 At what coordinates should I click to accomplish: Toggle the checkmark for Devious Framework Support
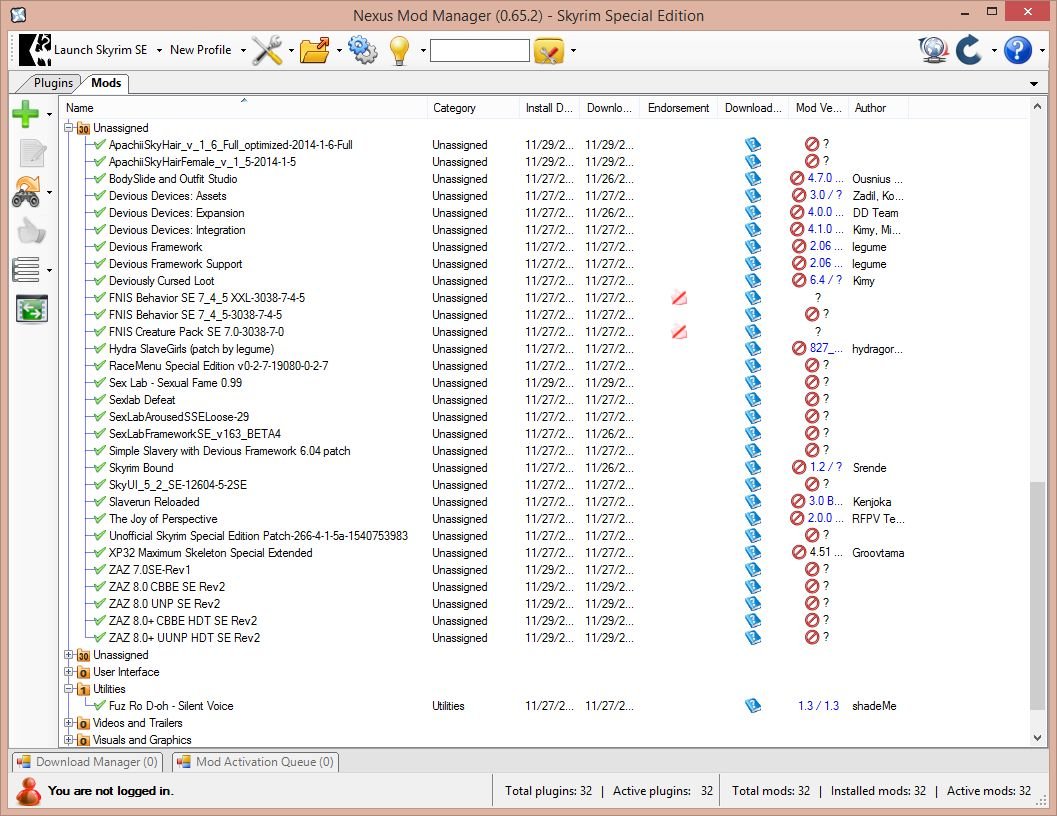tap(100, 263)
